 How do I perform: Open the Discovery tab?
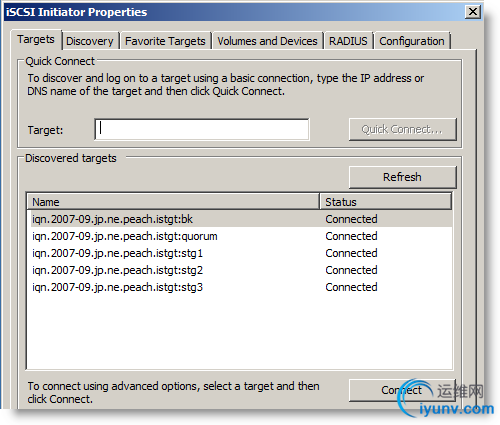point(90,41)
